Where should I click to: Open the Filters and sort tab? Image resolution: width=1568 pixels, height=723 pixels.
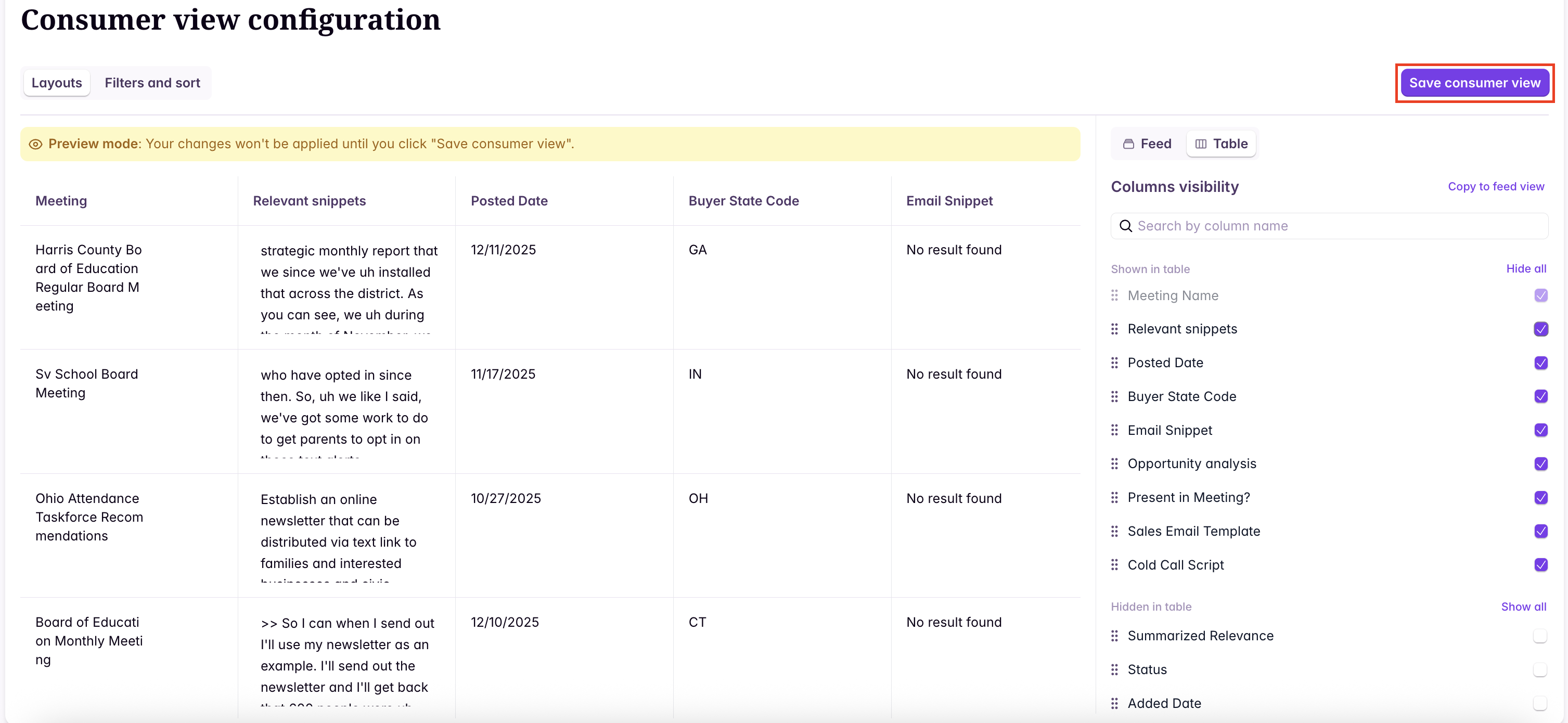(x=152, y=82)
